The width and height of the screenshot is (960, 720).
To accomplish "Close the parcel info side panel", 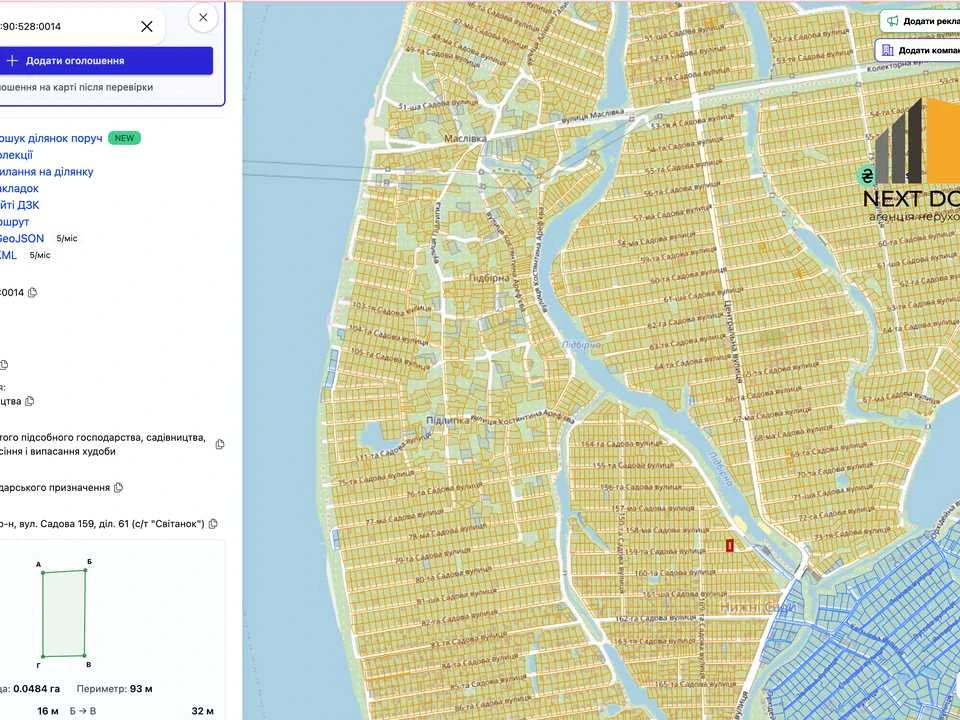I will point(203,18).
